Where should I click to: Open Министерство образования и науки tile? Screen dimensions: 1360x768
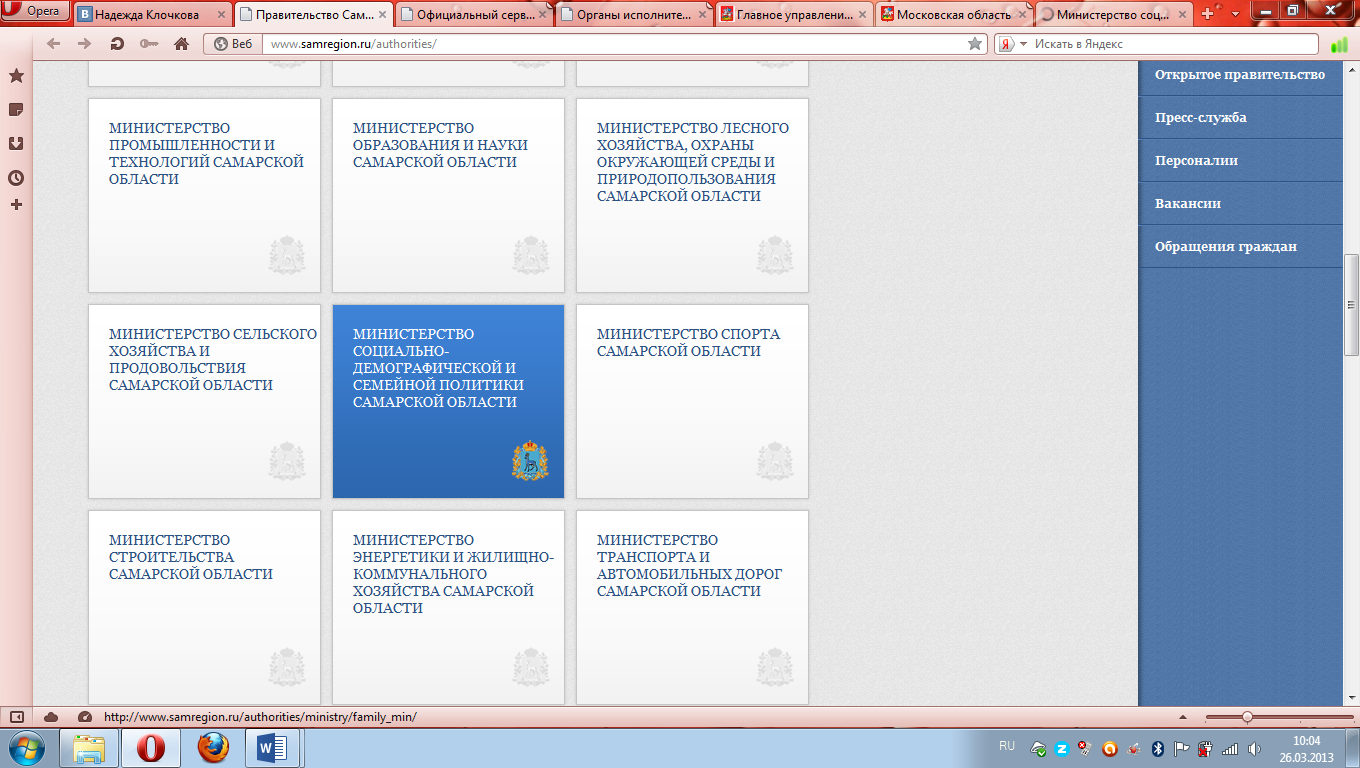448,195
